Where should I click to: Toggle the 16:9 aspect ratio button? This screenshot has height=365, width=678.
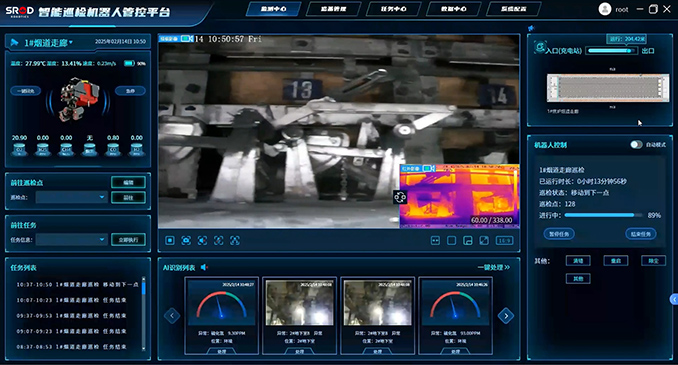(x=504, y=240)
